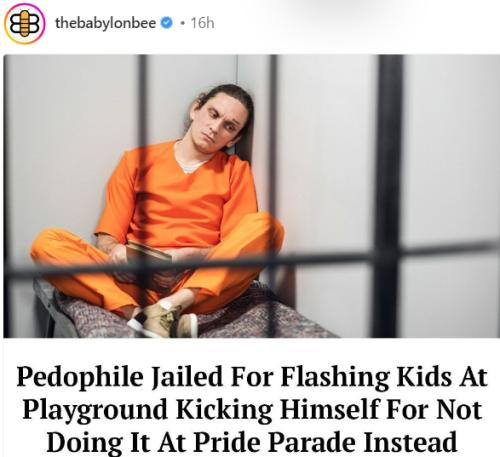Click the bee logo inside the avatar ring
The height and width of the screenshot is (457, 500).
[x=25, y=23]
